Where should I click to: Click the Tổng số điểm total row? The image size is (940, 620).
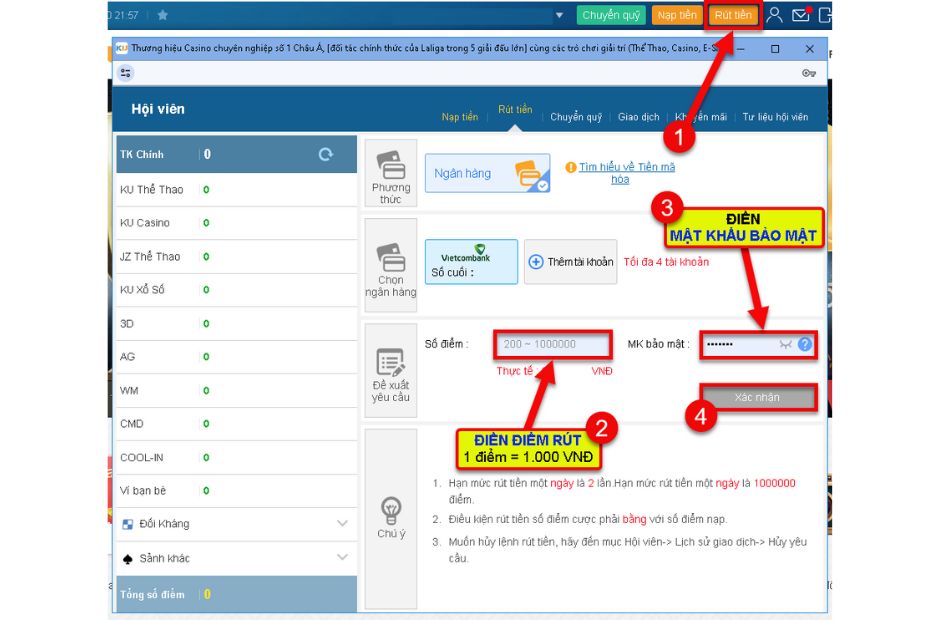[x=236, y=594]
